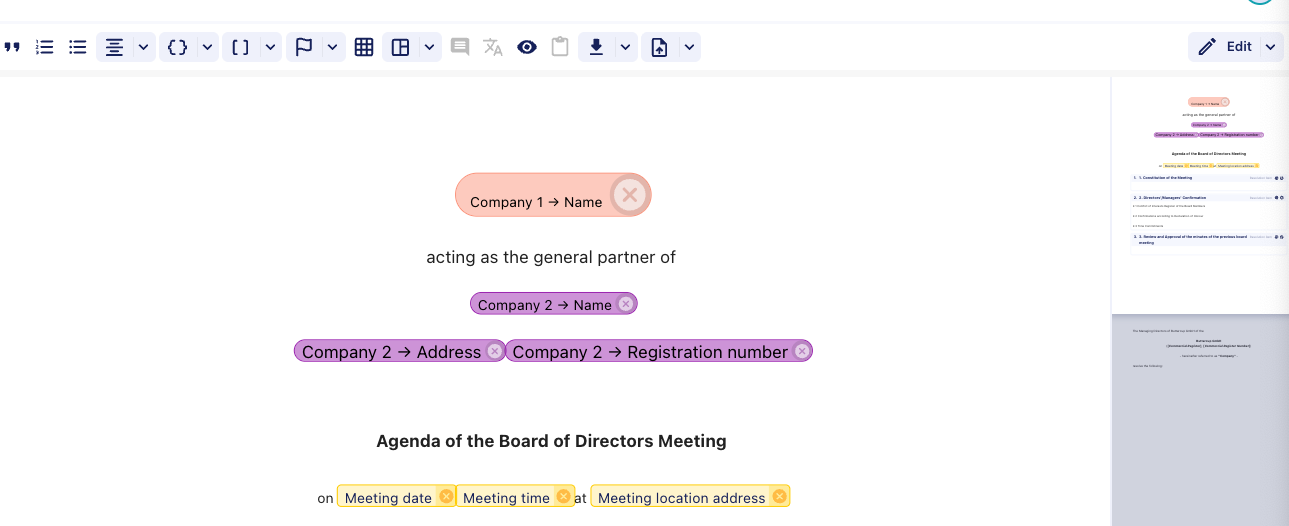This screenshot has height=526, width=1289.
Task: Open the flag options dropdown arrow
Action: click(x=332, y=47)
